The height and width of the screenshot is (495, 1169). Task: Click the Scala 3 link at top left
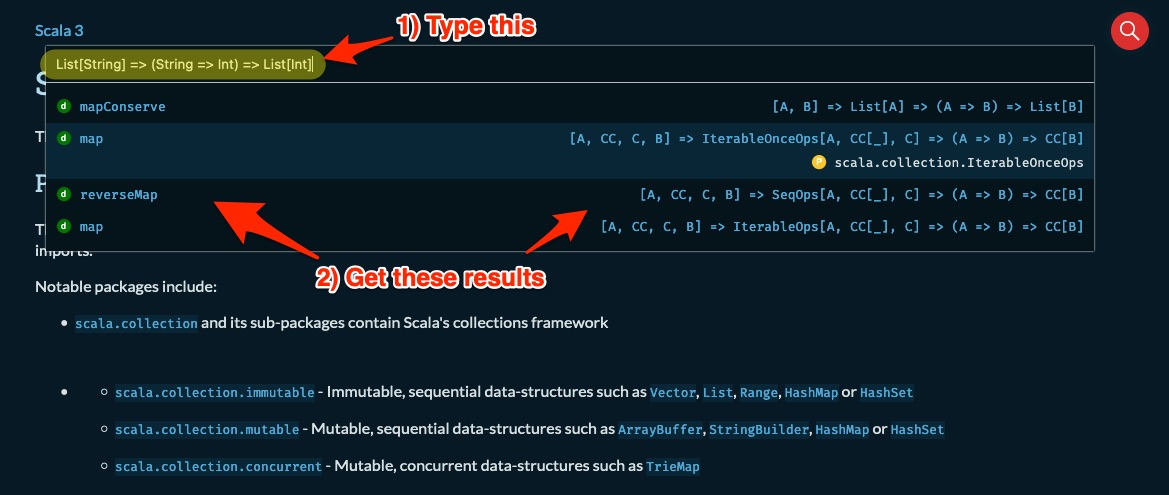[60, 31]
